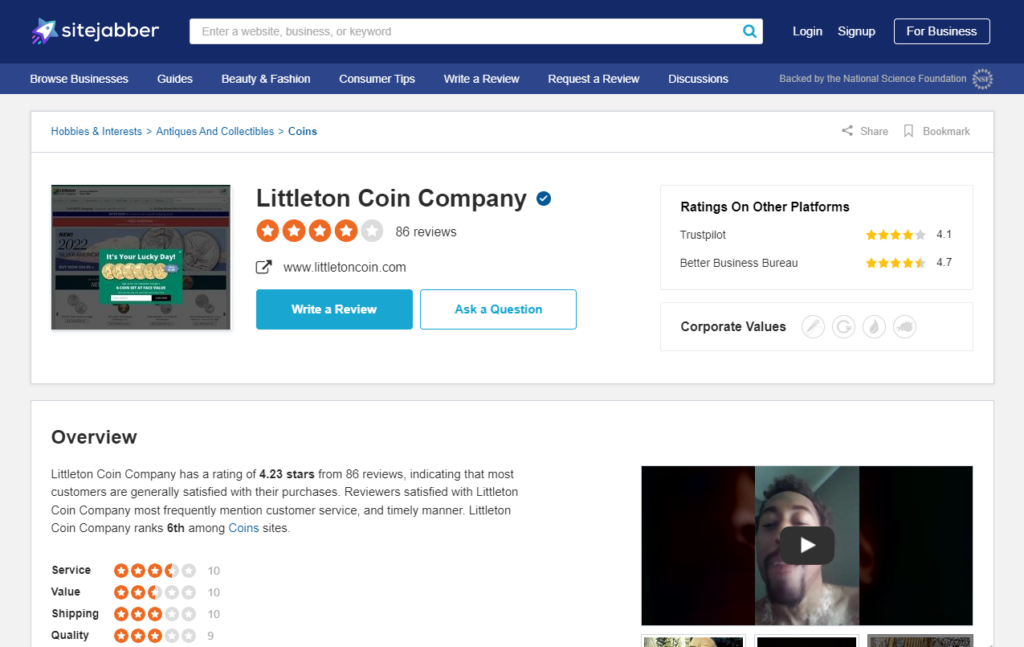This screenshot has height=647, width=1024.
Task: Click the Overview heading
Action: coord(94,437)
